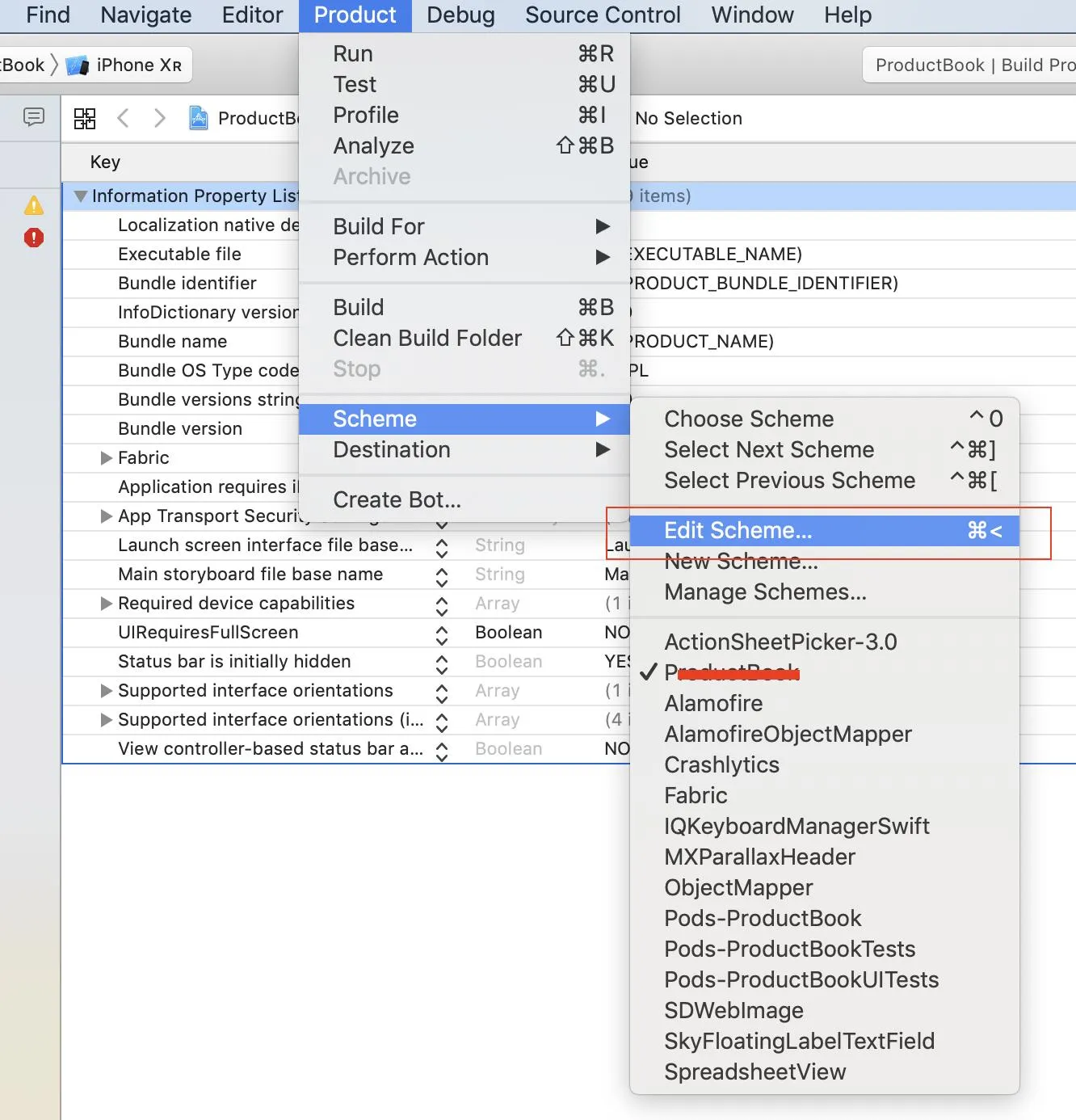Choose Create Bot... menu item

(464, 499)
